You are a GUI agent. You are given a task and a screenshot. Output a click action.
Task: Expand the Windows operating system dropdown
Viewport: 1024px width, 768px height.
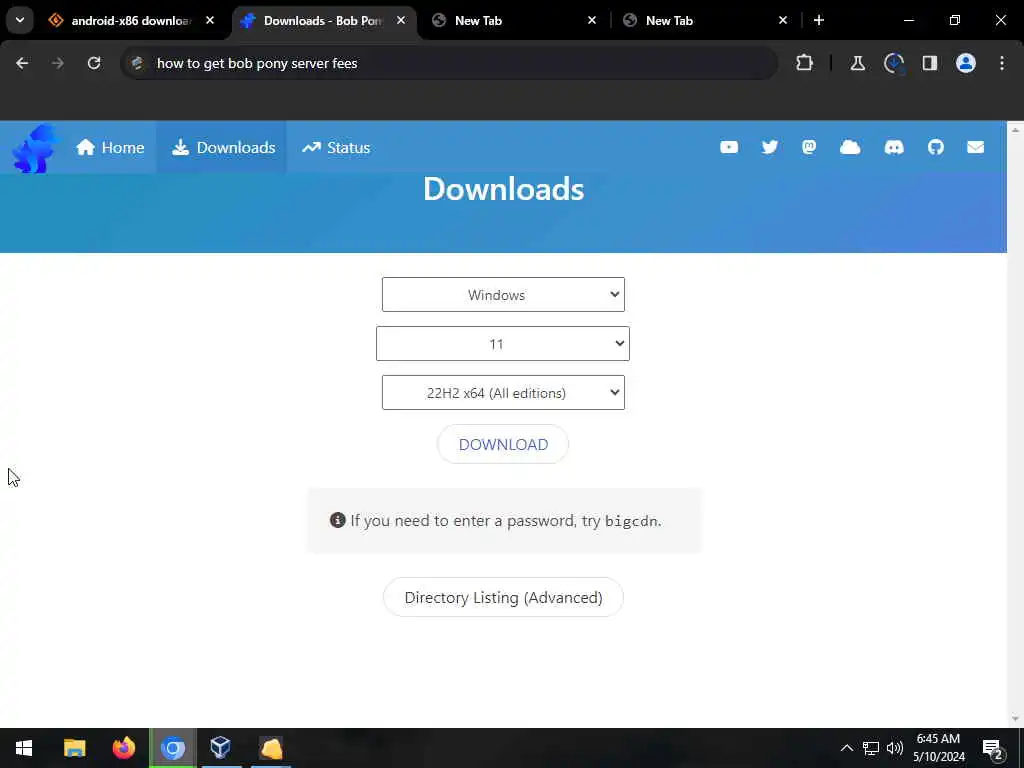(x=503, y=295)
